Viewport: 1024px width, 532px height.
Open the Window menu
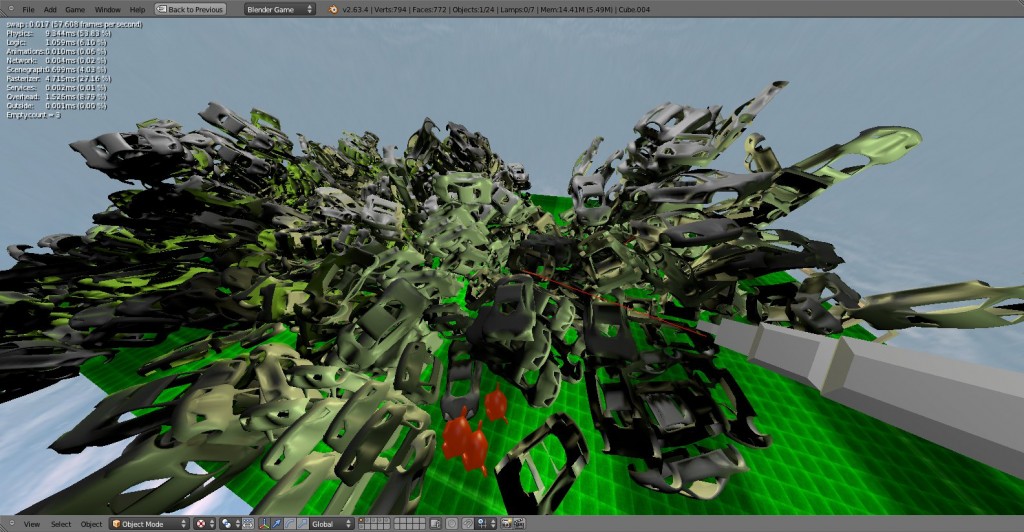108,9
